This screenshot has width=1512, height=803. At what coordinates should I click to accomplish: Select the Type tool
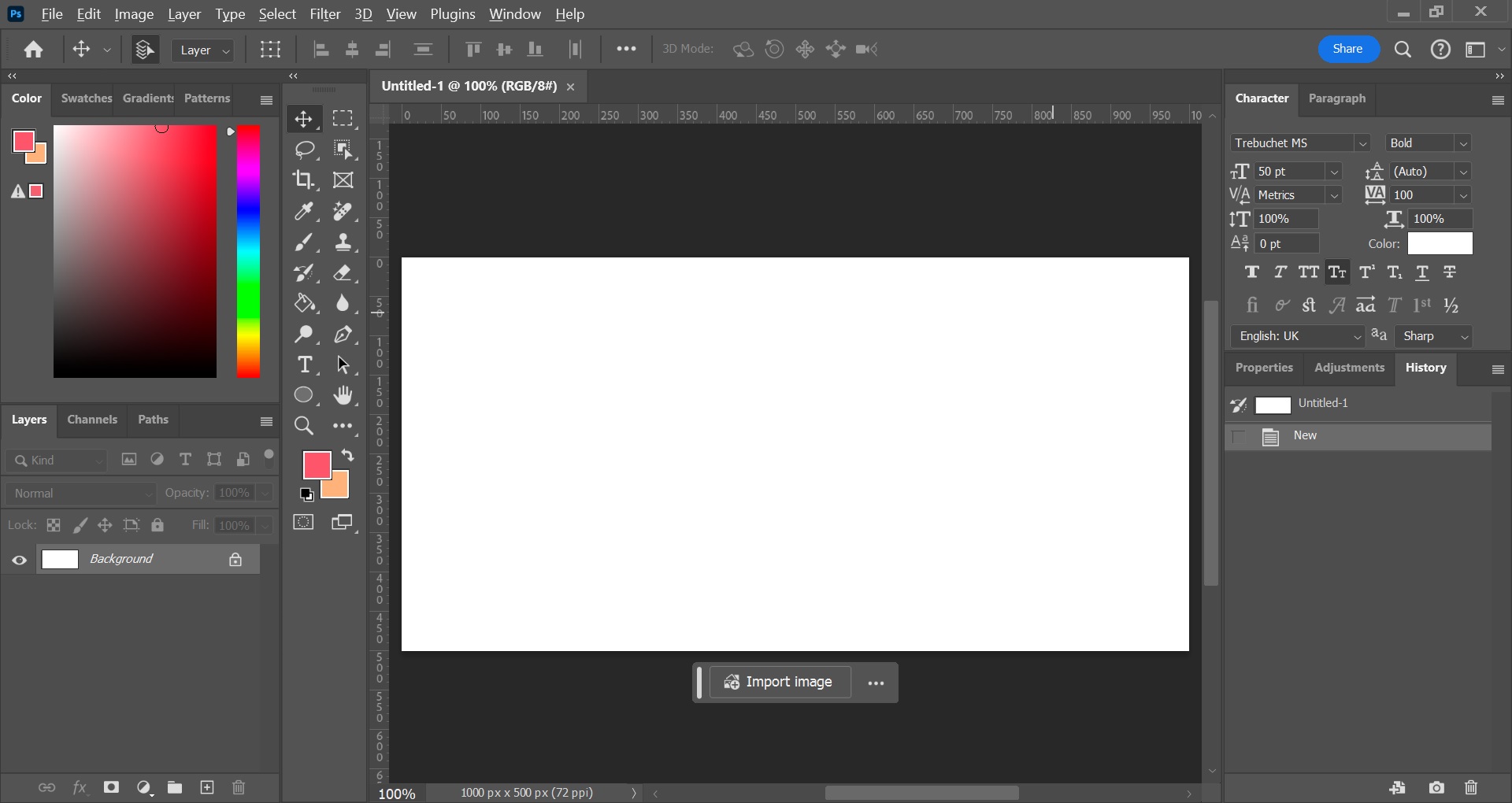pos(306,364)
